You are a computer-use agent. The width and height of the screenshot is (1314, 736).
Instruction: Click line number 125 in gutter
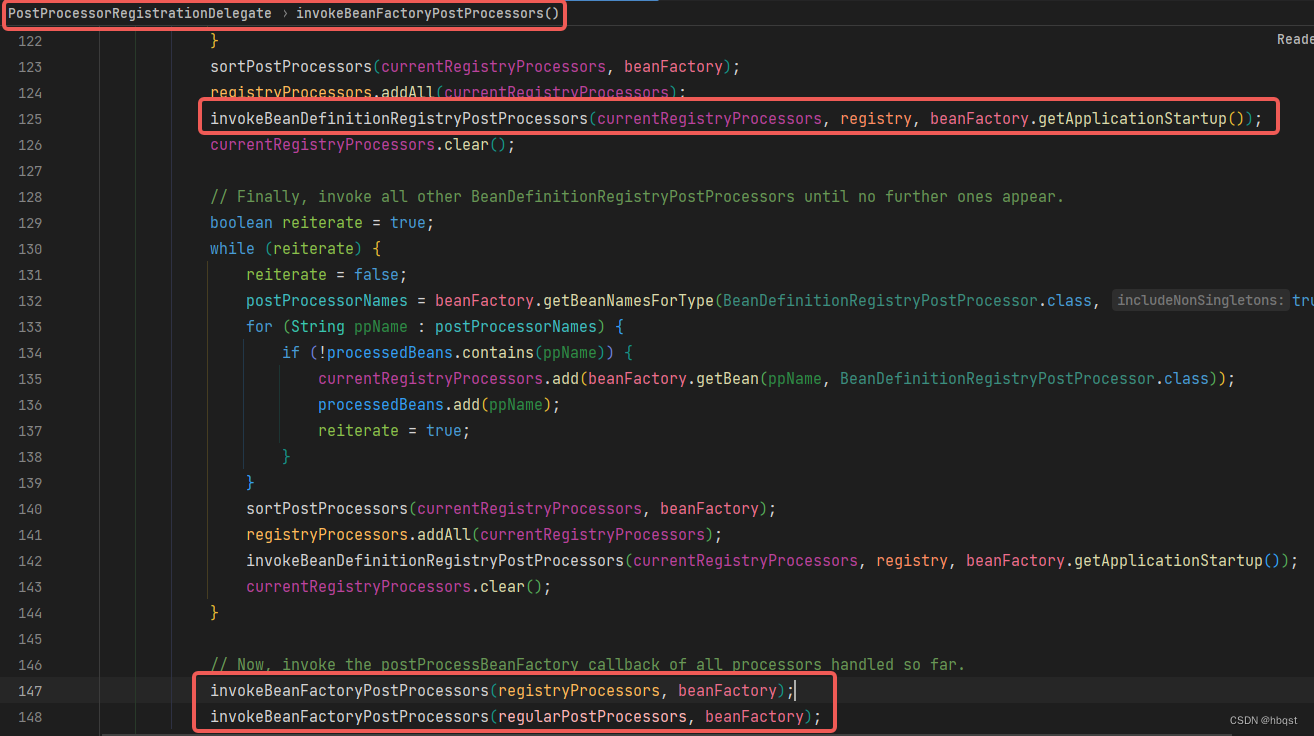click(30, 119)
